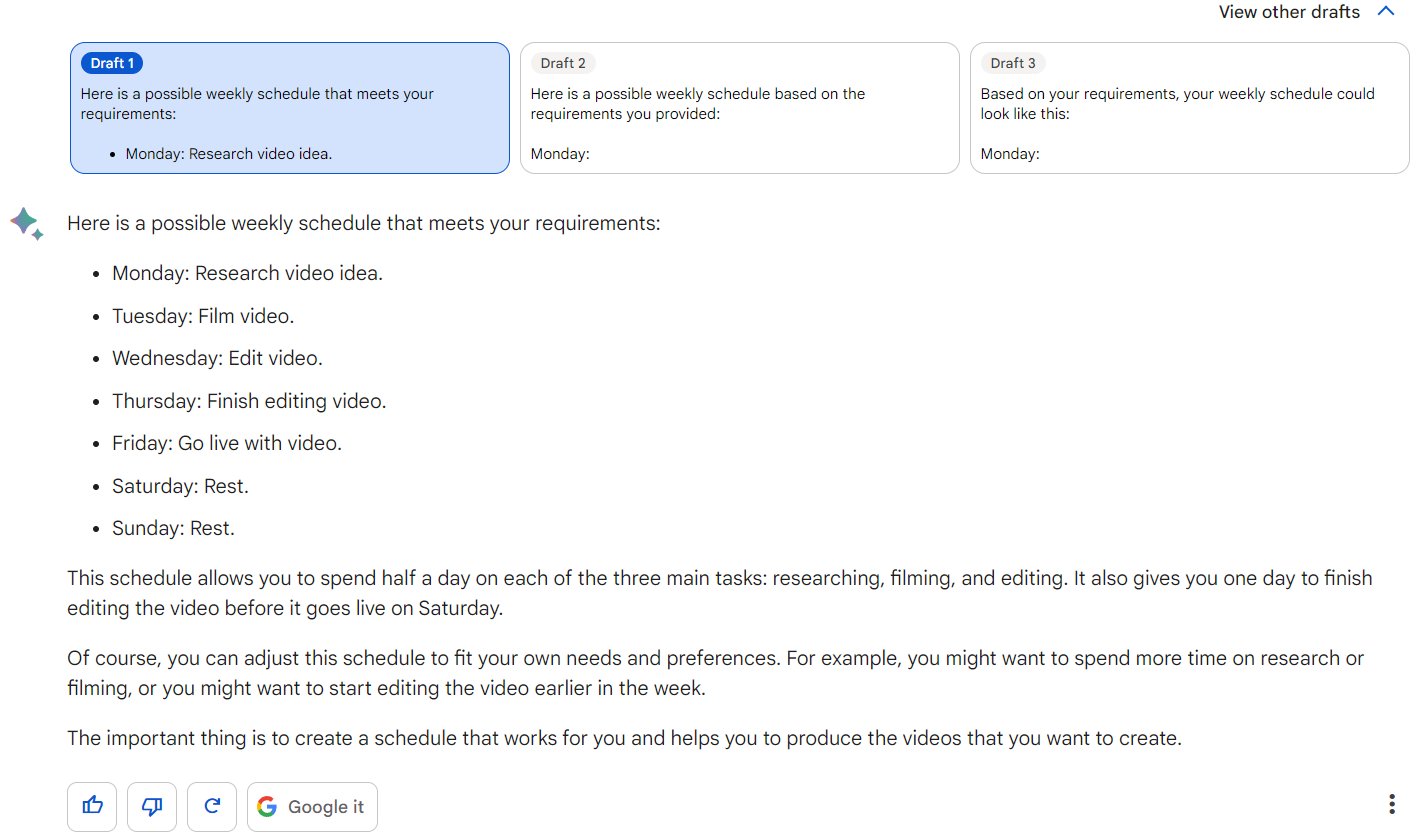1420x840 pixels.
Task: Click the paragraph starting "This schedule allows"
Action: pyautogui.click(x=720, y=593)
